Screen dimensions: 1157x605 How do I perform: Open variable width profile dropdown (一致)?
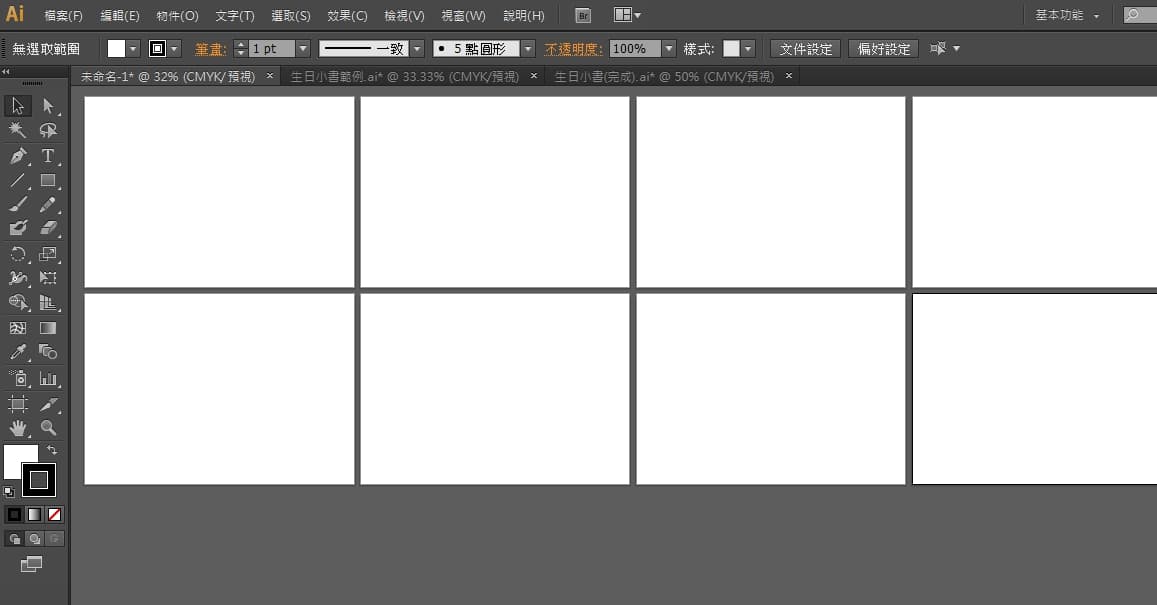click(417, 49)
